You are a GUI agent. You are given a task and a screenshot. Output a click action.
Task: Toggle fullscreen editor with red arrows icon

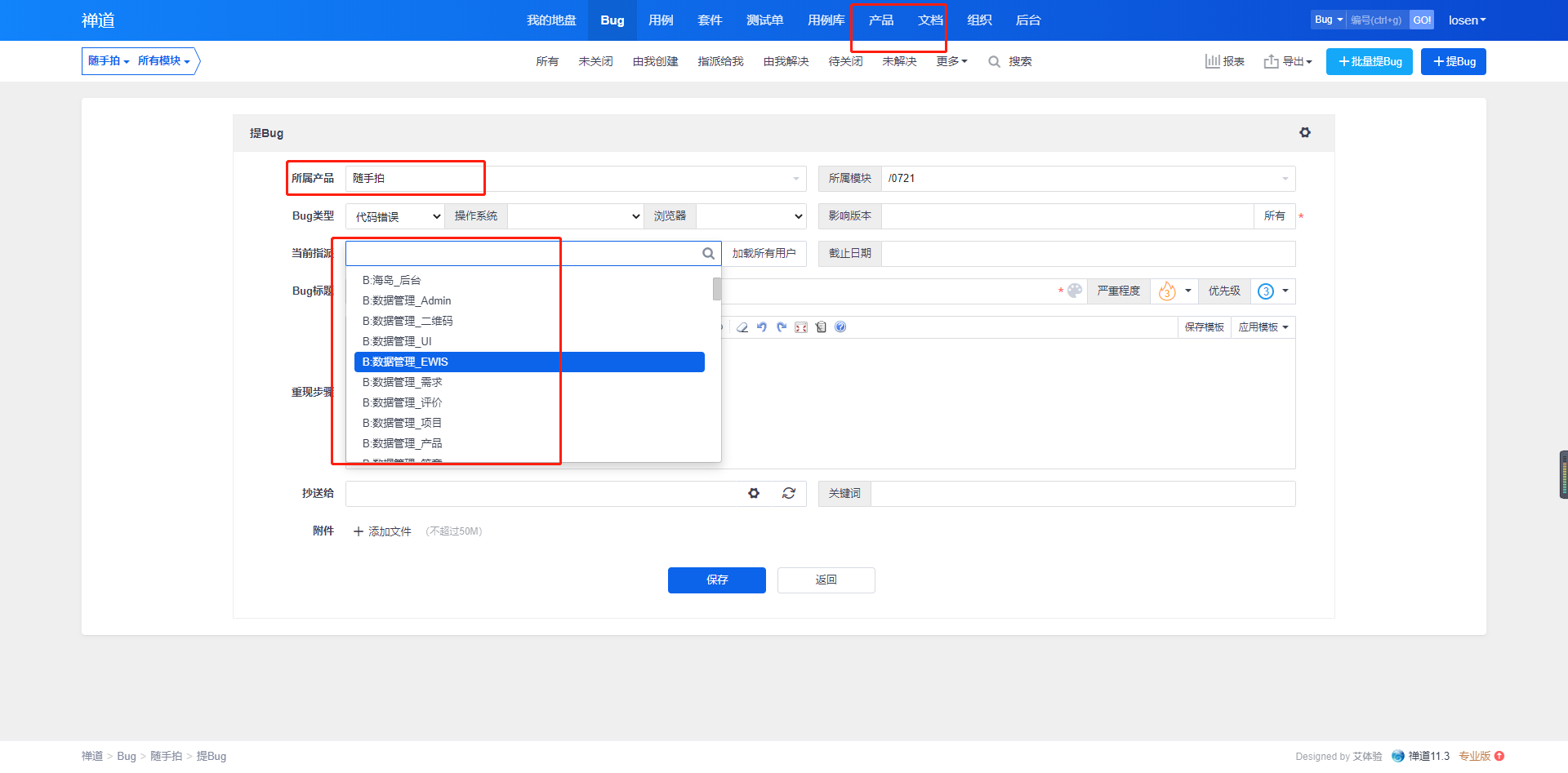[801, 327]
